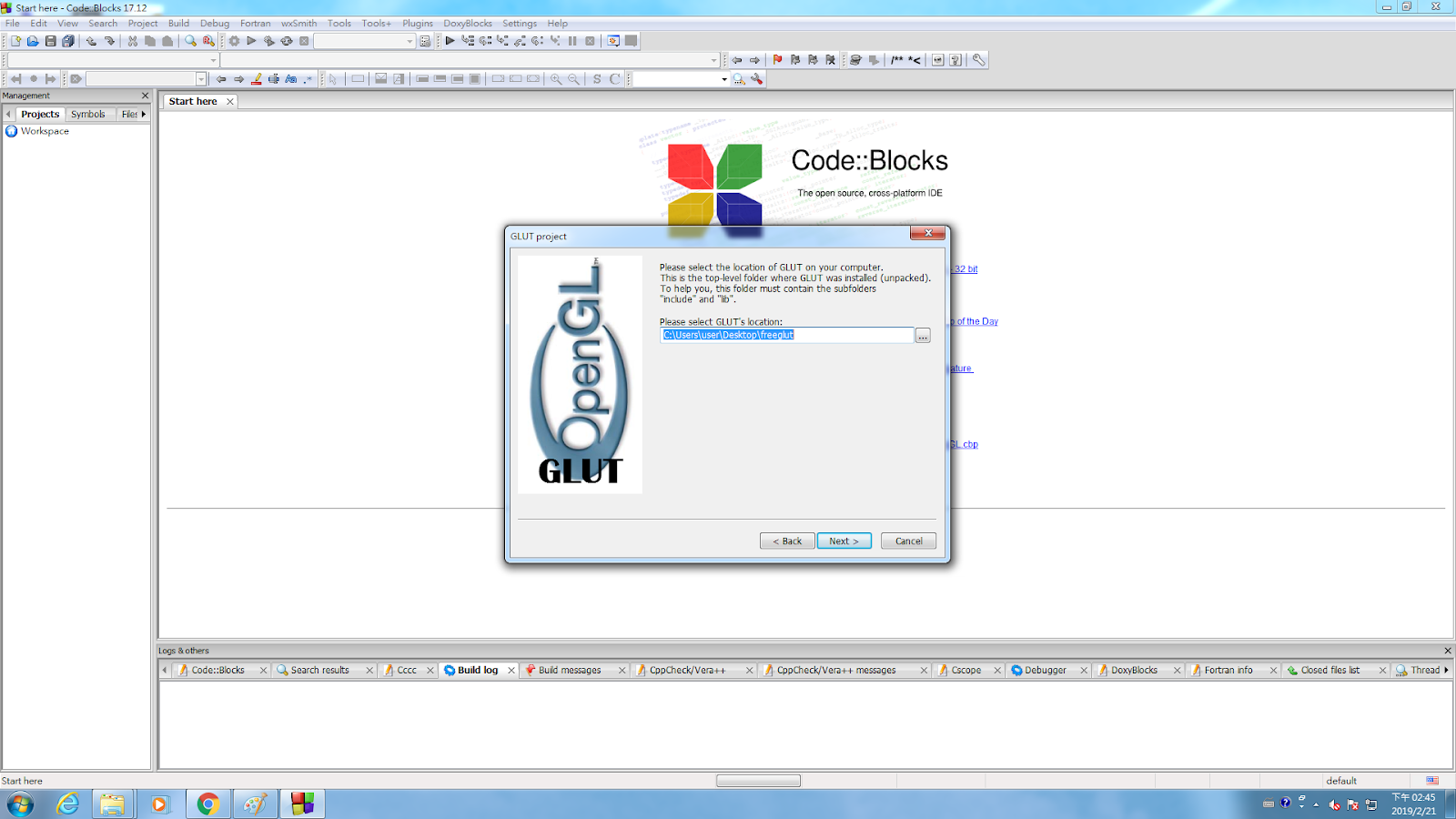1456x819 pixels.
Task: Click the DoxyBlocks block comment icon
Action: (x=897, y=60)
